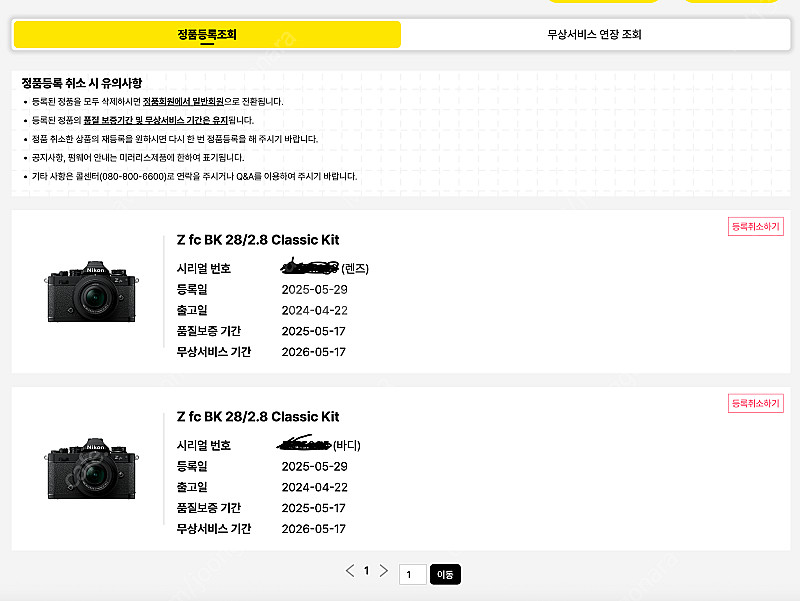This screenshot has width=800, height=601.
Task: Click the lens product 무상서비스 기간 2026-05-17 value
Action: (313, 352)
